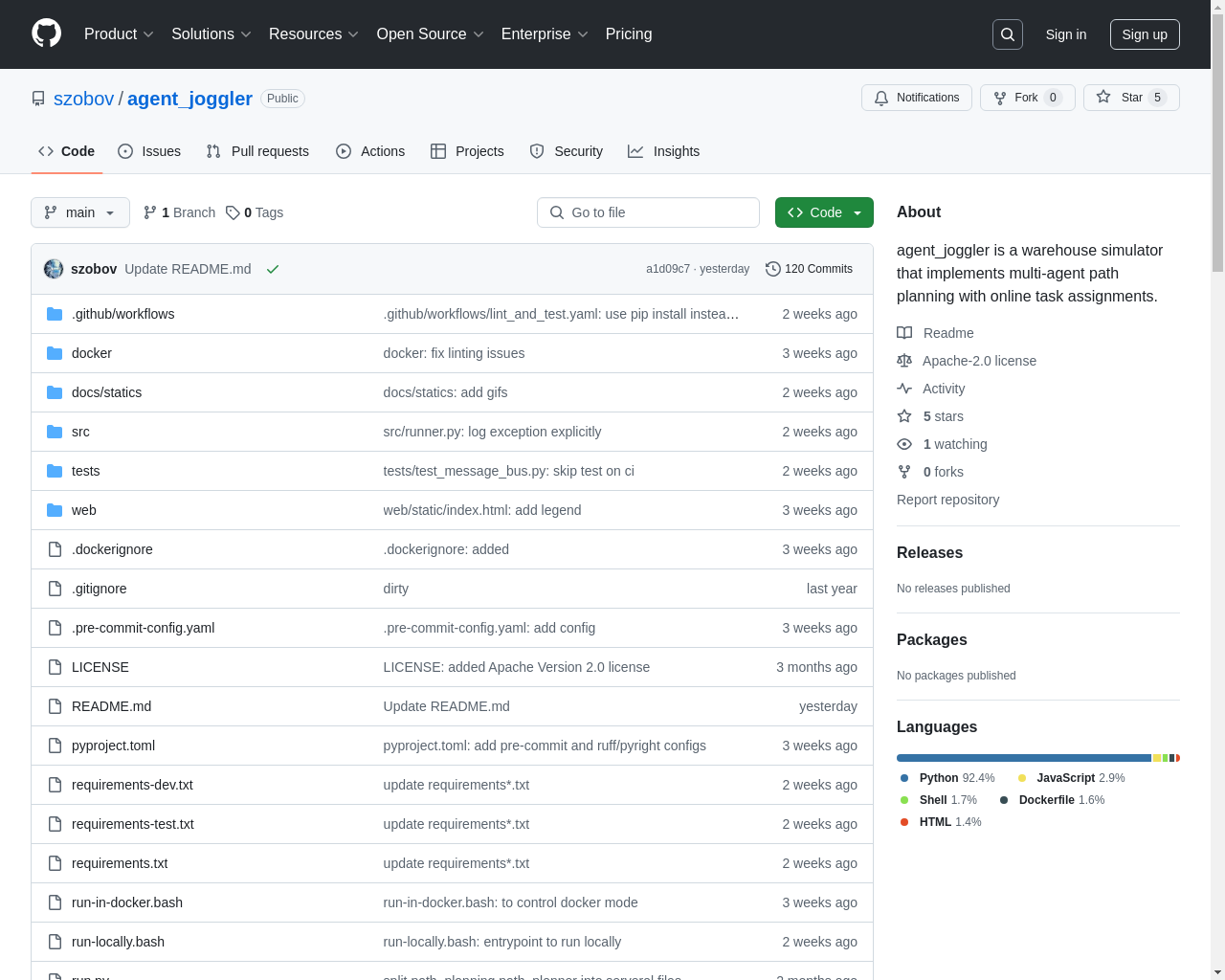Click the file icon for LICENSE

pos(55,667)
